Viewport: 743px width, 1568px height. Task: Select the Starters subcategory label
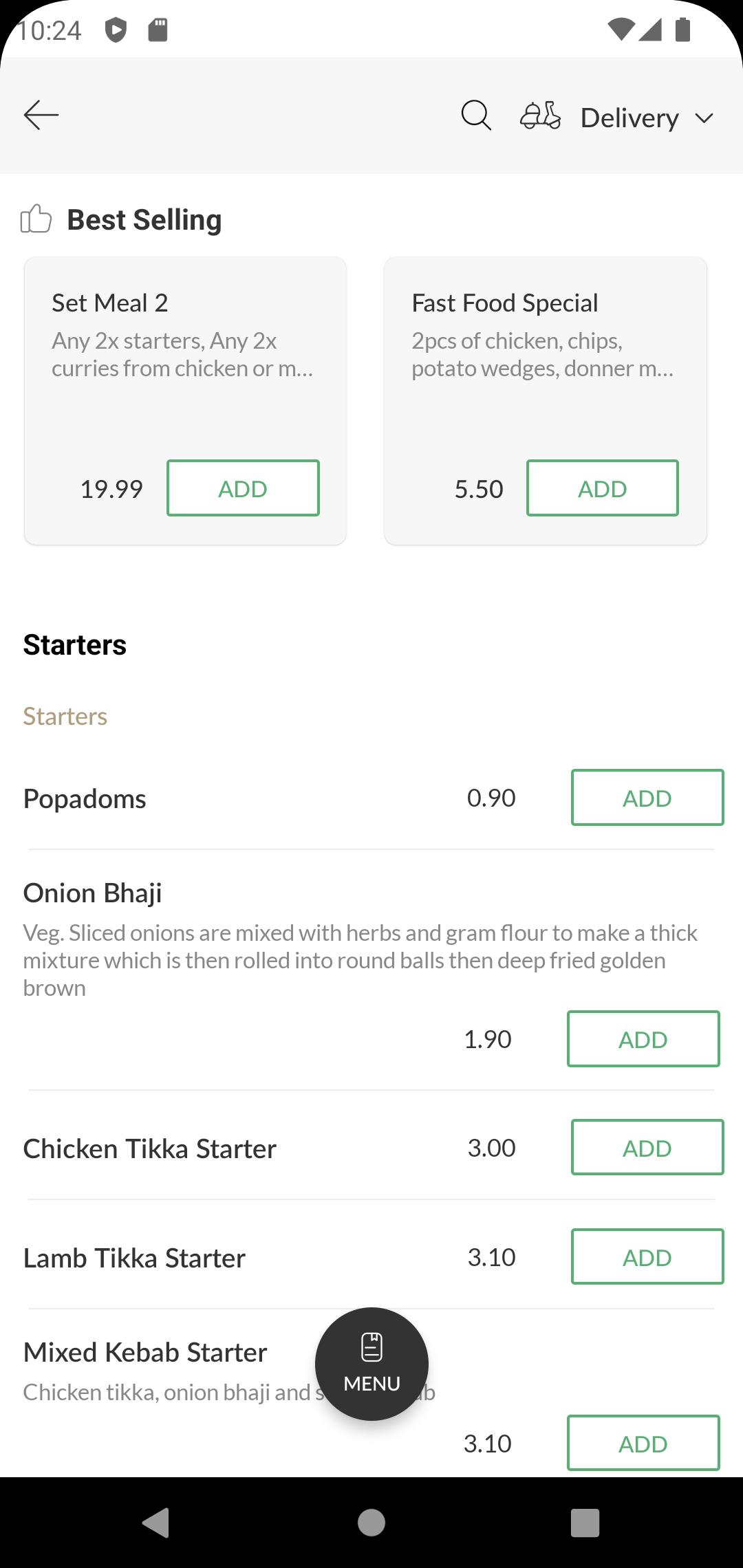click(65, 716)
